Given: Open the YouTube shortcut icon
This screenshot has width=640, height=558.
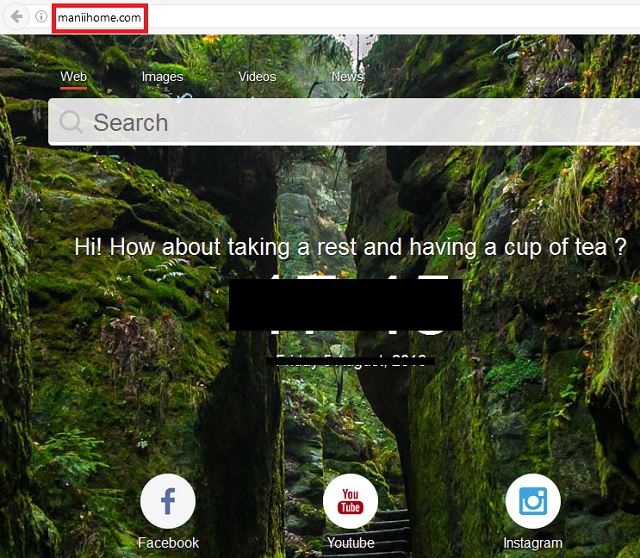Looking at the screenshot, I should coord(350,501).
